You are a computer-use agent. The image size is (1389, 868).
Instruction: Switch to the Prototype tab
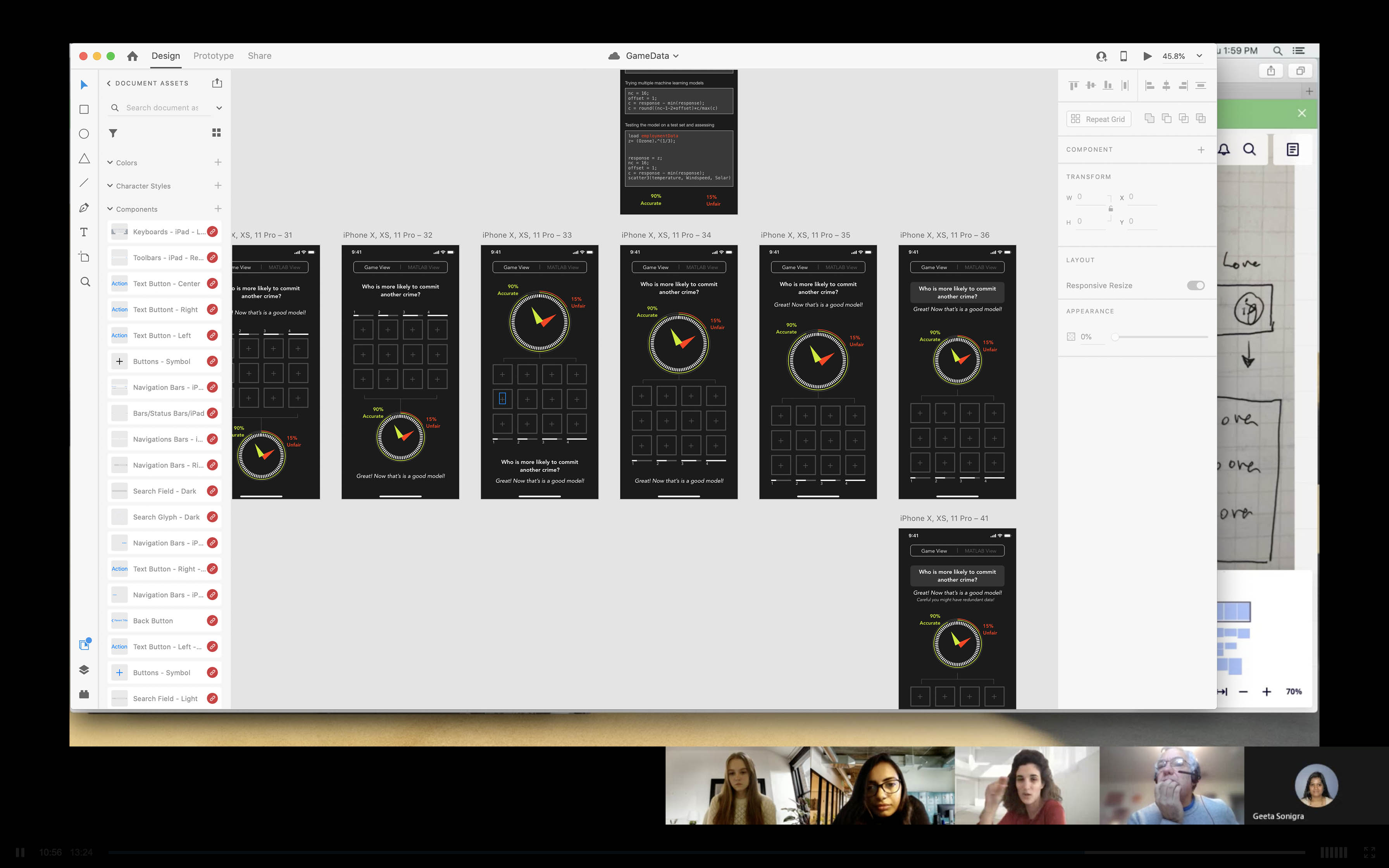(214, 56)
